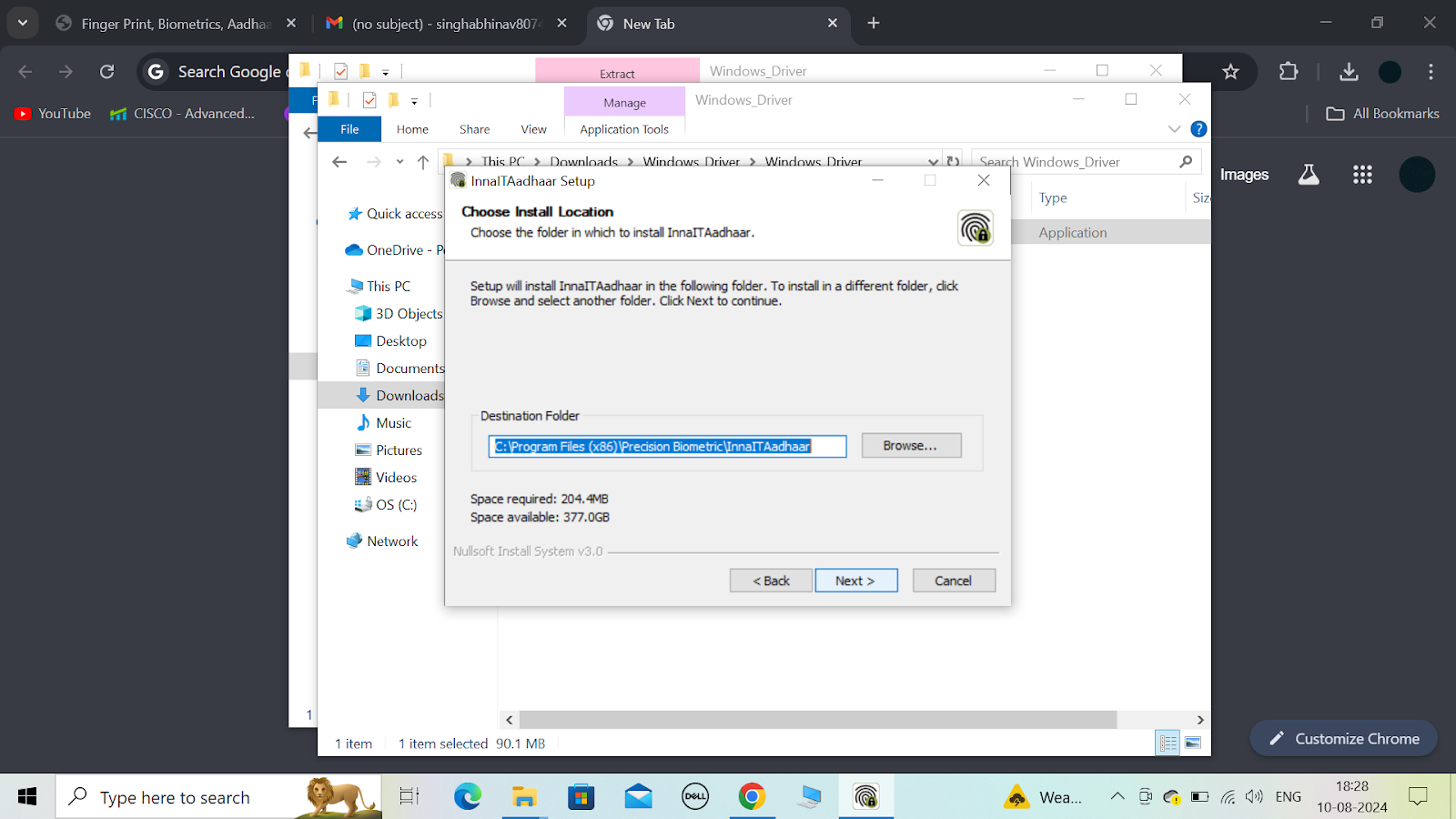
Task: Open All Bookmarks folder
Action: pos(1382,114)
